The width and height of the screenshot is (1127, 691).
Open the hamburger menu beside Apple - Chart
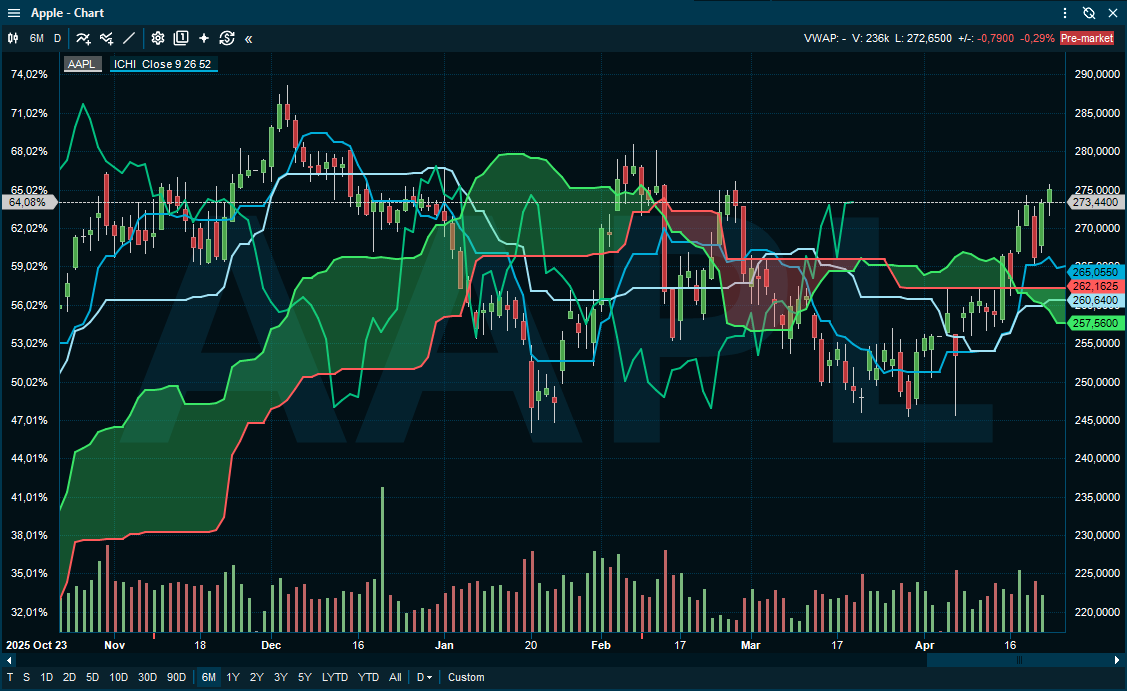click(14, 13)
